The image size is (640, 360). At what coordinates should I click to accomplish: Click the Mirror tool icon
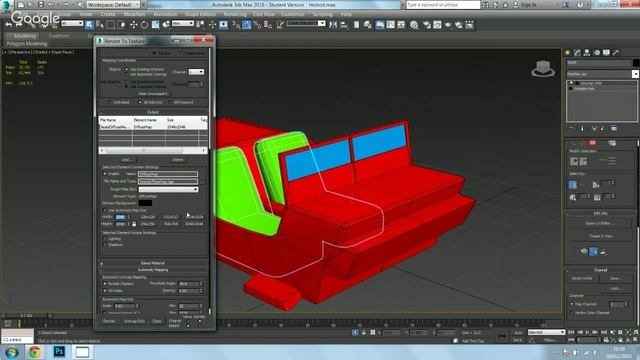333,25
